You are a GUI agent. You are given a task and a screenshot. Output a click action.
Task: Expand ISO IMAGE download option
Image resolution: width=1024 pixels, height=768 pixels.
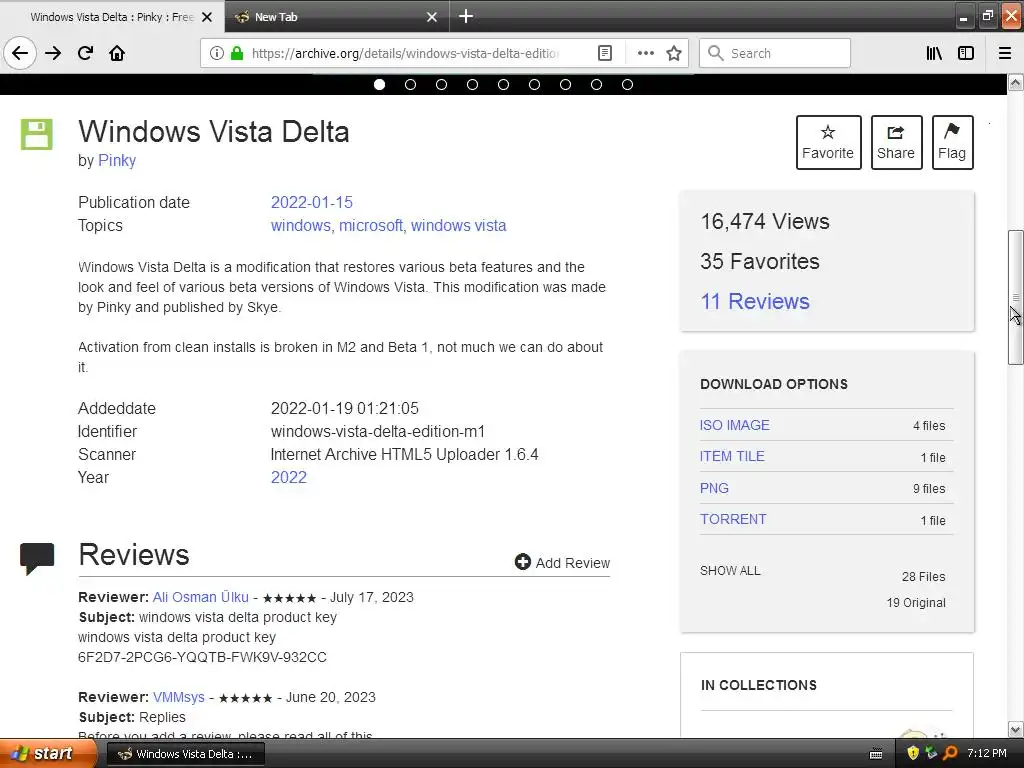click(x=734, y=425)
